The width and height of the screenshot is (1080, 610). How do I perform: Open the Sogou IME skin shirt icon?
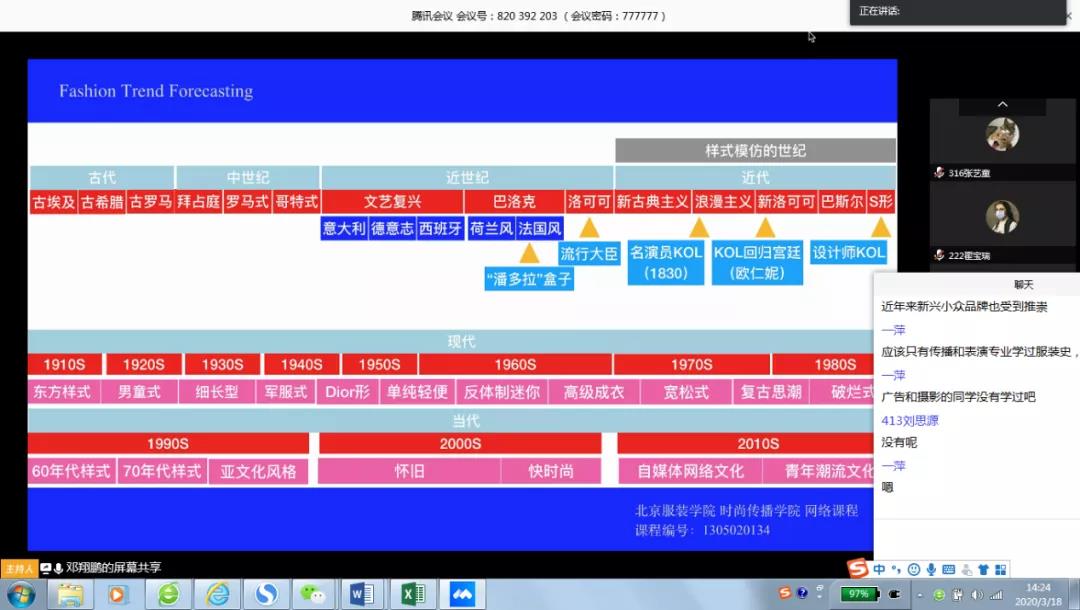[983, 569]
